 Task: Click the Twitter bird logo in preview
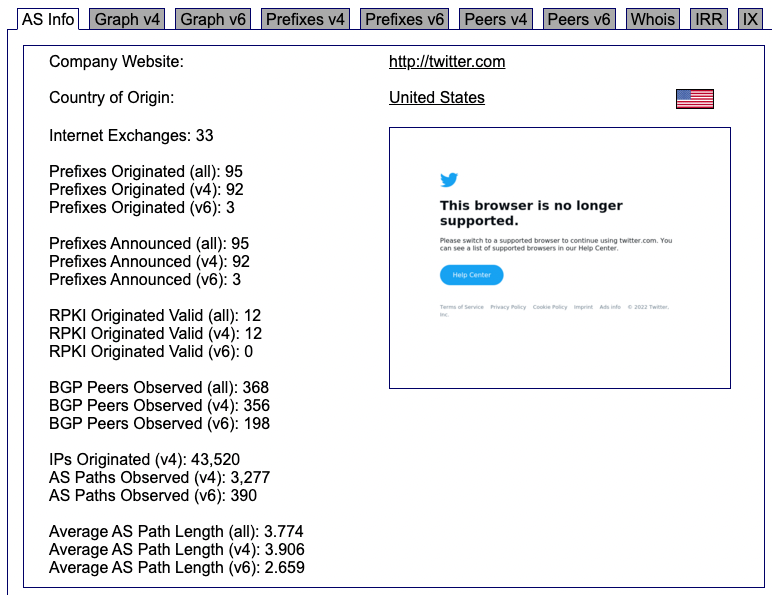(449, 180)
